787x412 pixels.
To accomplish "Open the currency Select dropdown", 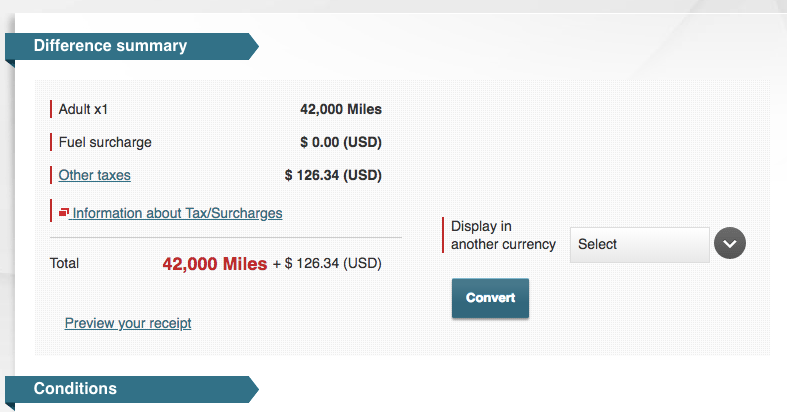I will 639,244.
